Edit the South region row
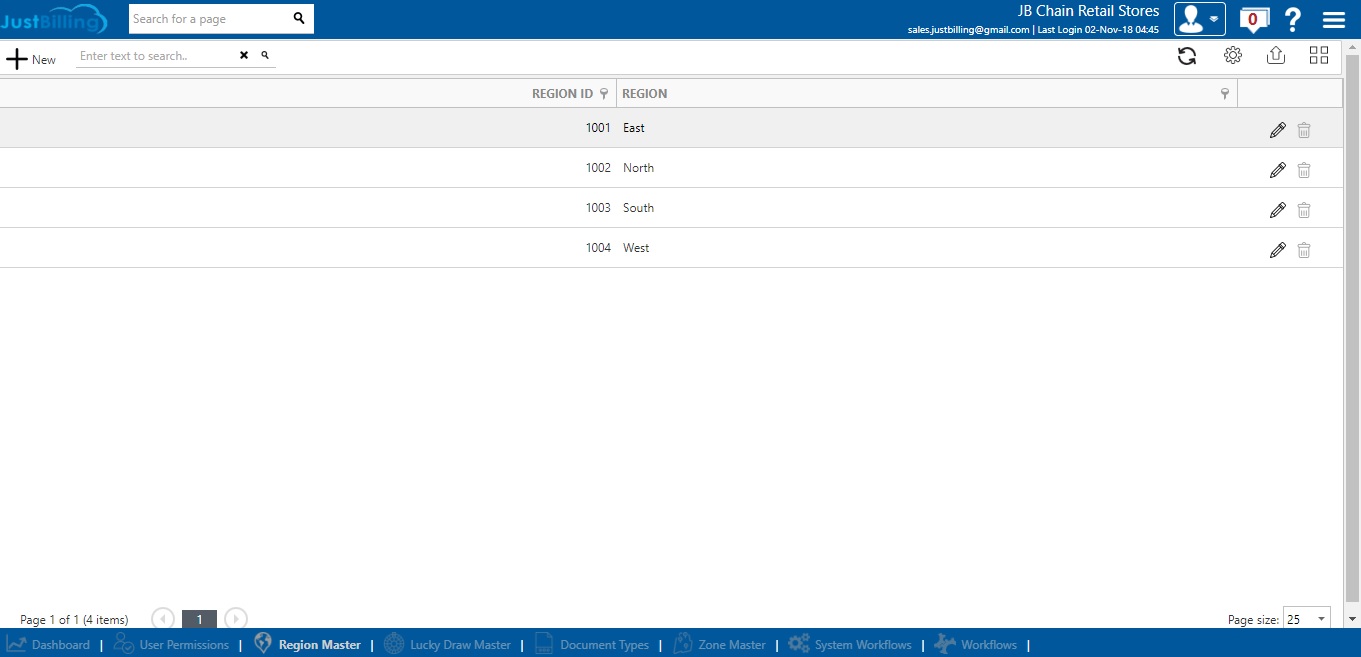The height and width of the screenshot is (657, 1361). [1277, 210]
